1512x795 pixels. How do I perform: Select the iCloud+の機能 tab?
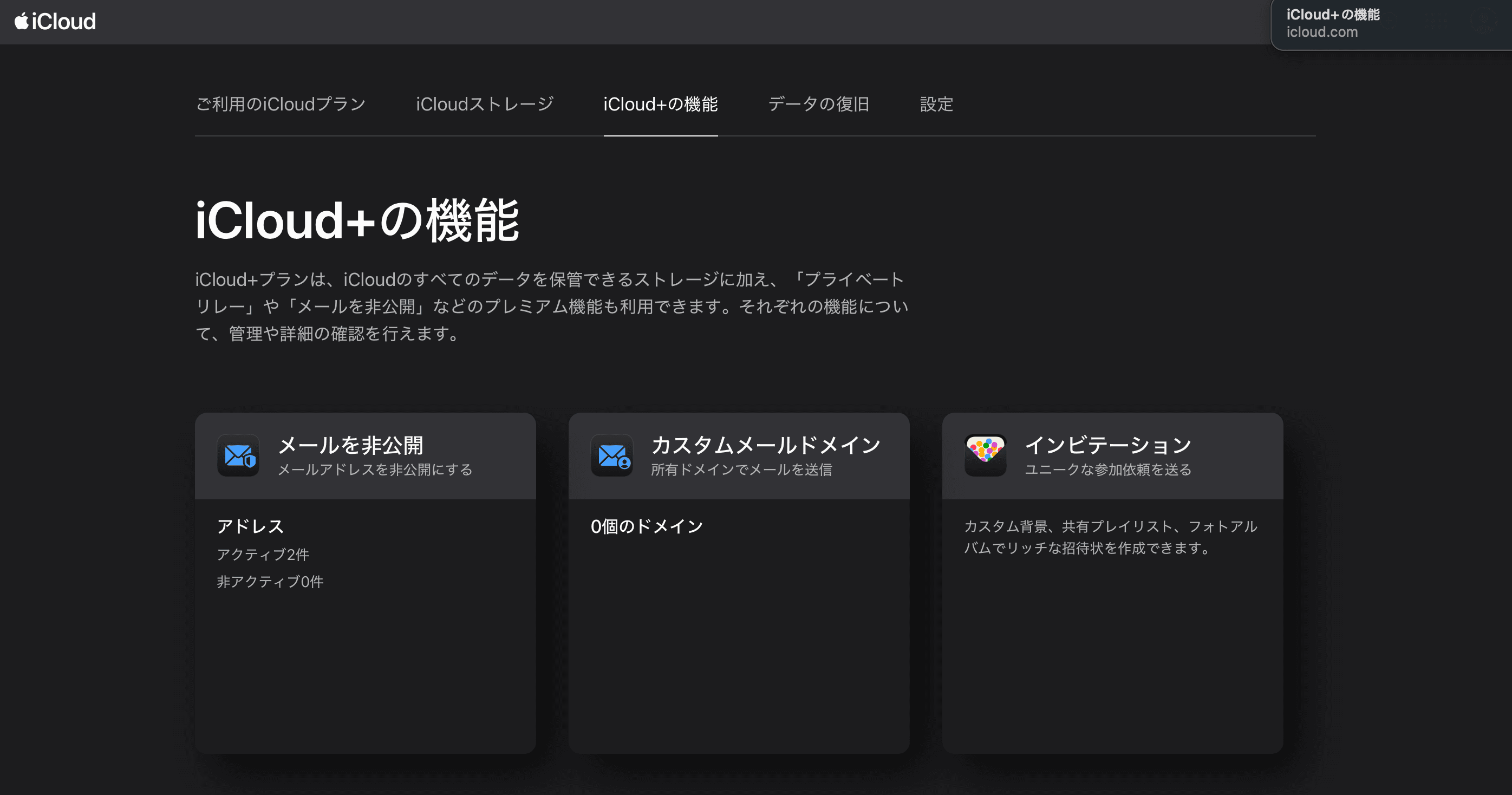pyautogui.click(x=660, y=105)
